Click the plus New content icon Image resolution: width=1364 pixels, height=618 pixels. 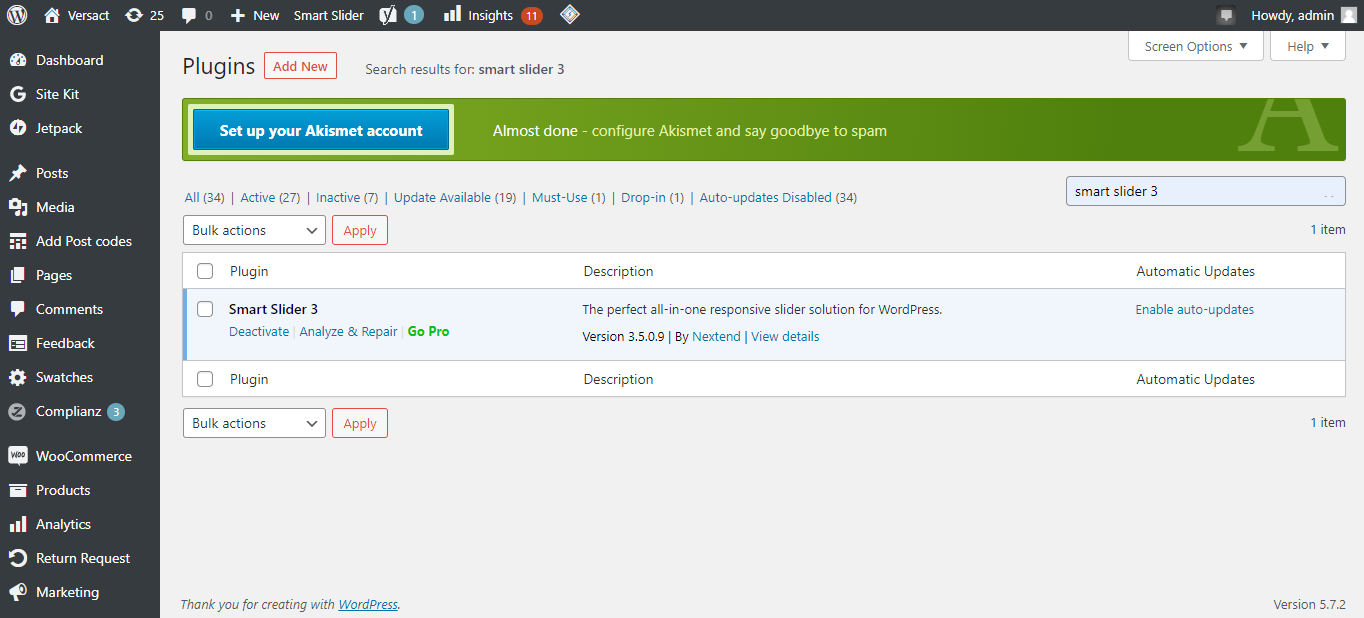coord(237,15)
